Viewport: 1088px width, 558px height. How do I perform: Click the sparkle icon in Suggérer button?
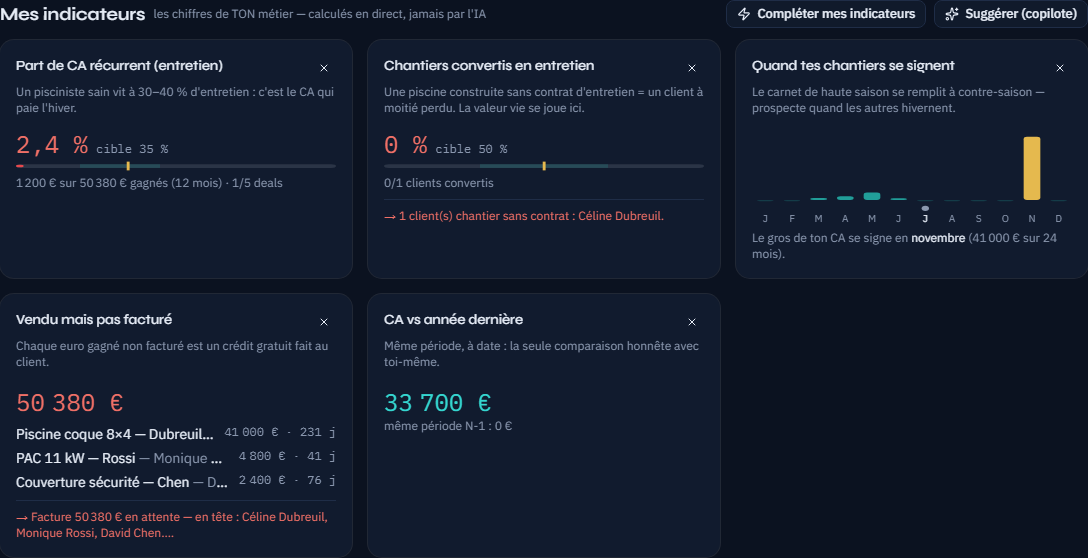(952, 14)
